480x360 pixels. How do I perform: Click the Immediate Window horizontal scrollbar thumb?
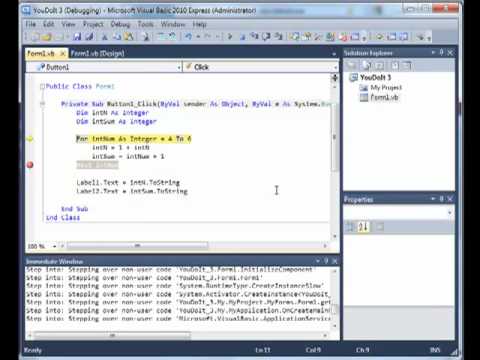point(112,335)
